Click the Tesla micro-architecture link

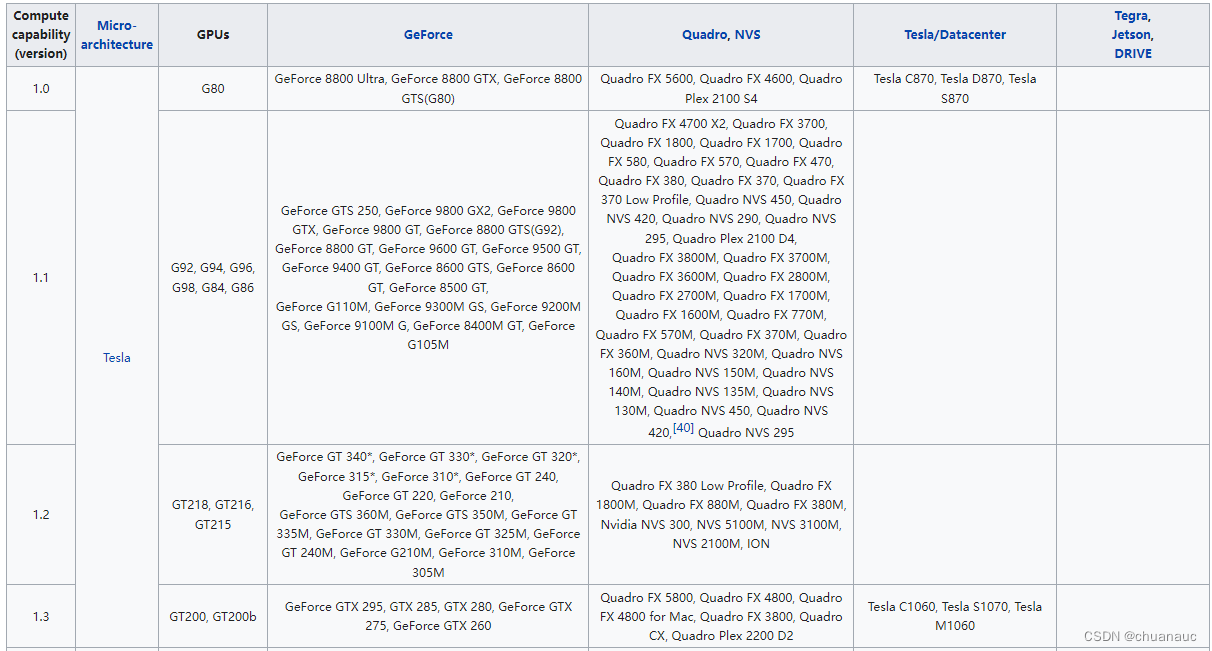117,358
